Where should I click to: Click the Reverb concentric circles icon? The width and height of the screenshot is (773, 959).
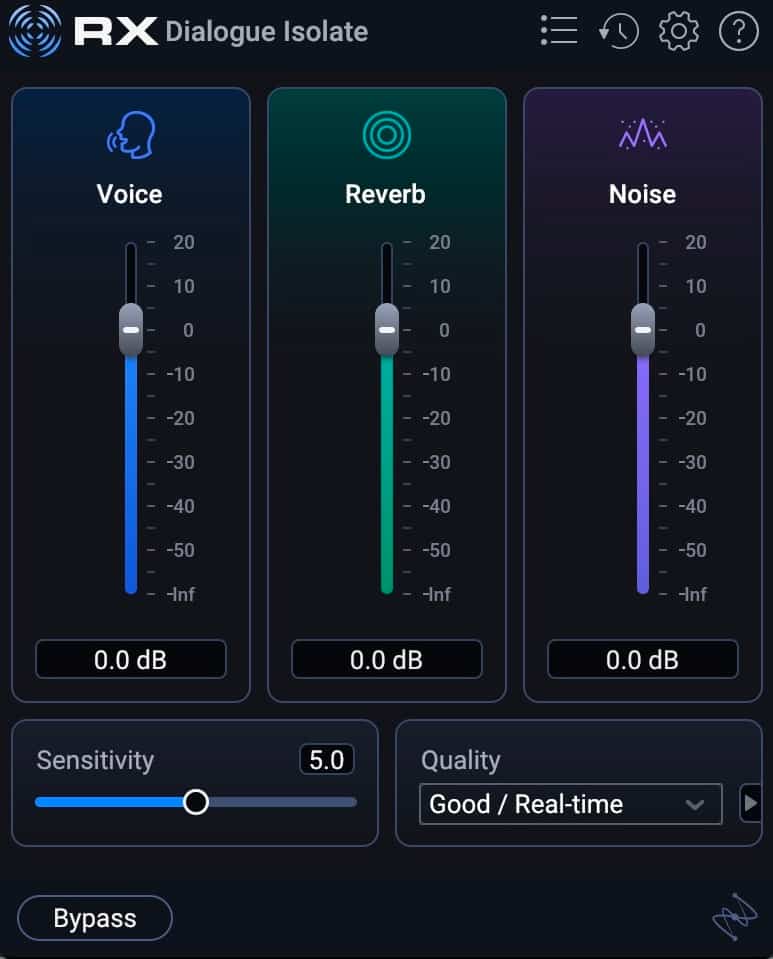[x=386, y=135]
